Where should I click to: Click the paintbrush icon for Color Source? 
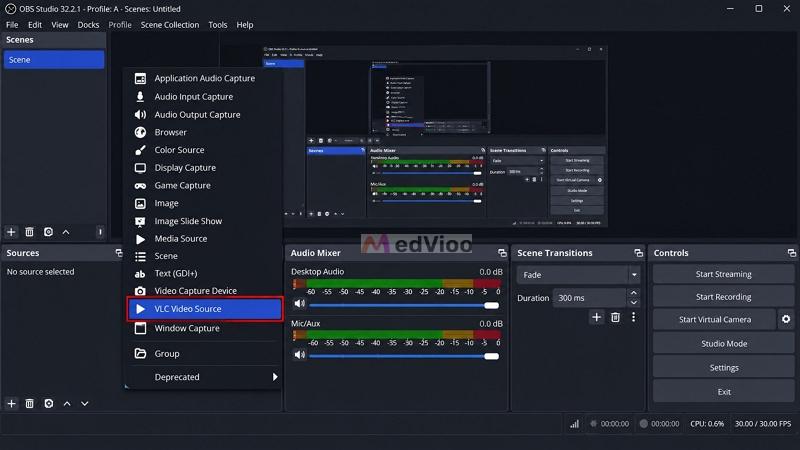coord(140,150)
